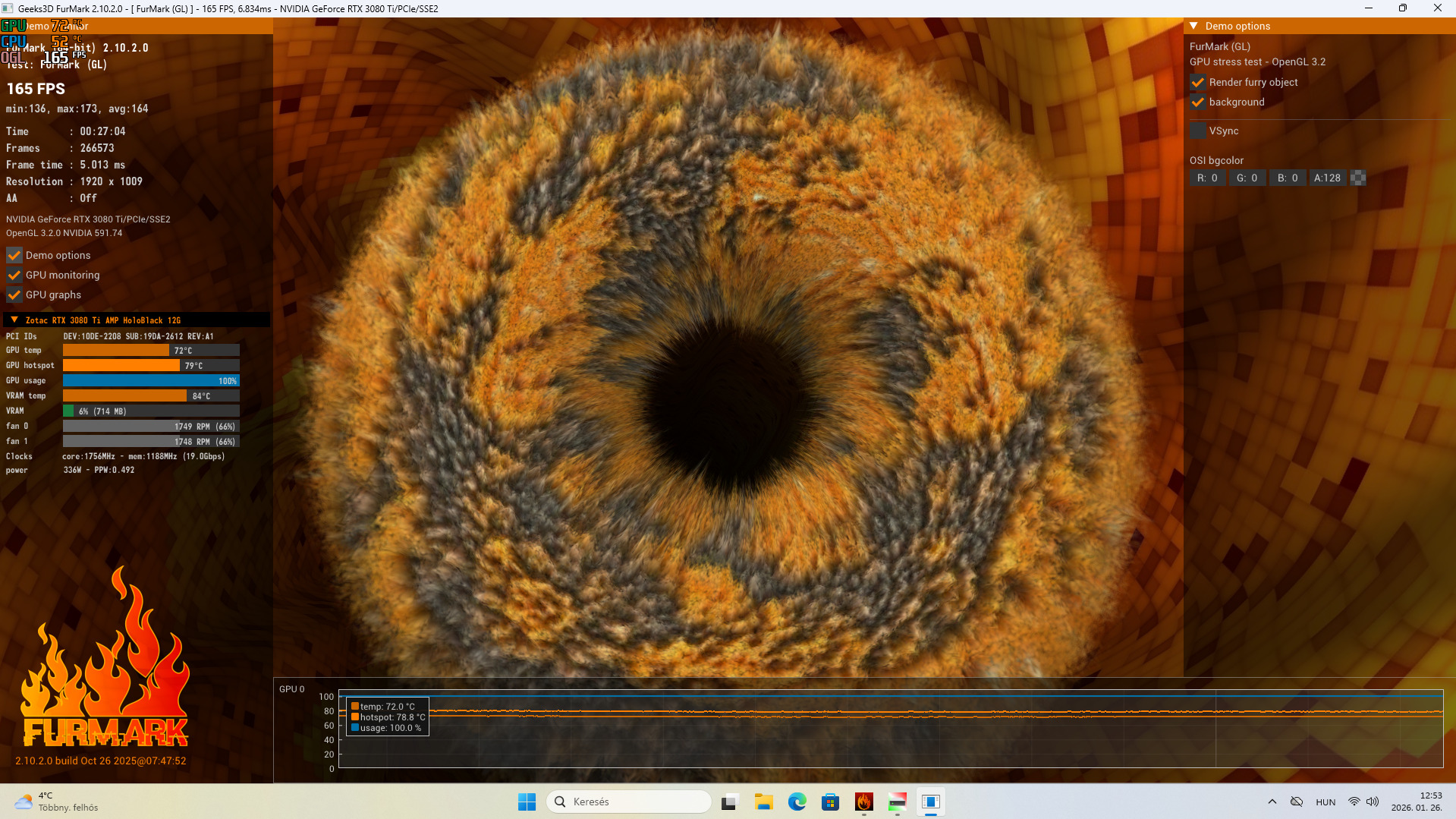Adjust the OSI bgcolor B value
1456x819 pixels.
[x=1288, y=178]
